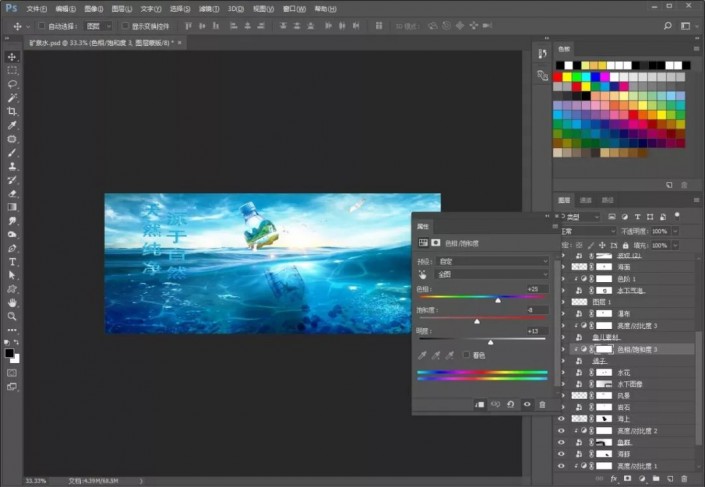Open the Swatches panel flyout menu
Viewport: 705px width, 487px height.
click(696, 49)
